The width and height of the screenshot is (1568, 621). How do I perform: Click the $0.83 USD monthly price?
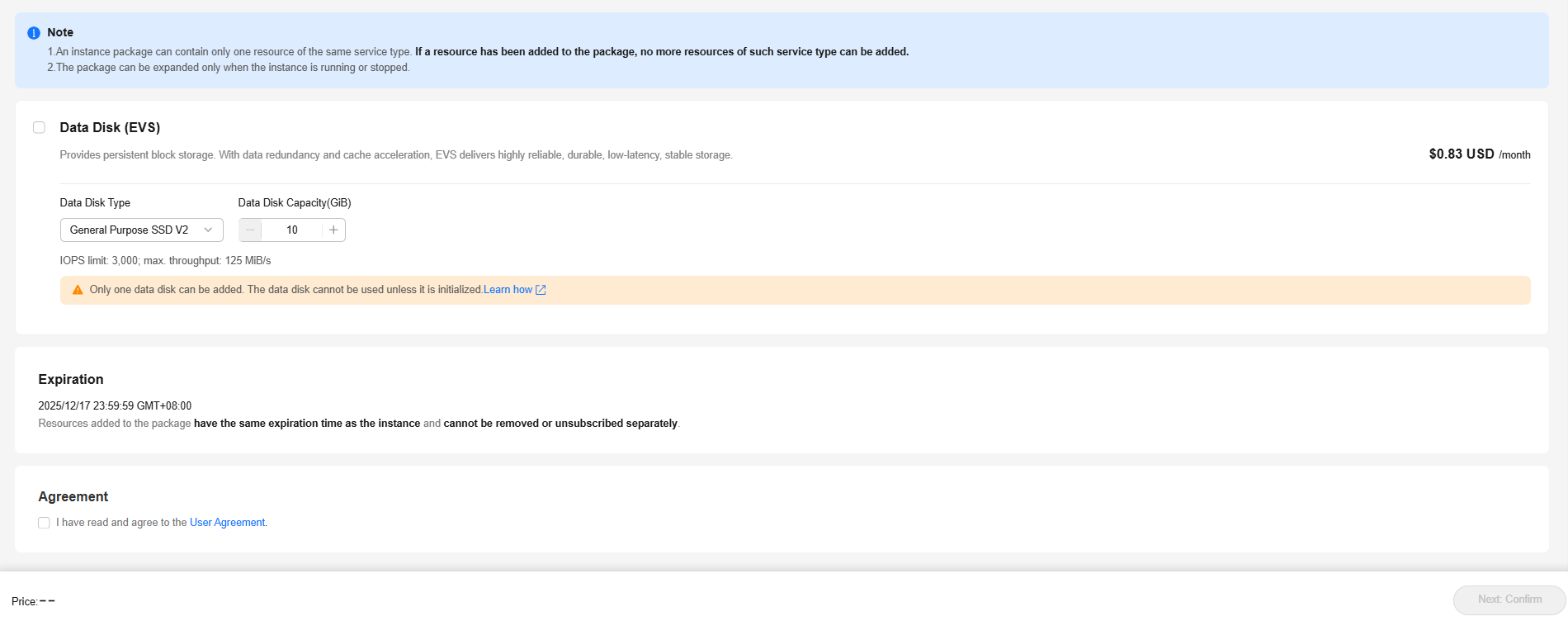pyautogui.click(x=1461, y=154)
